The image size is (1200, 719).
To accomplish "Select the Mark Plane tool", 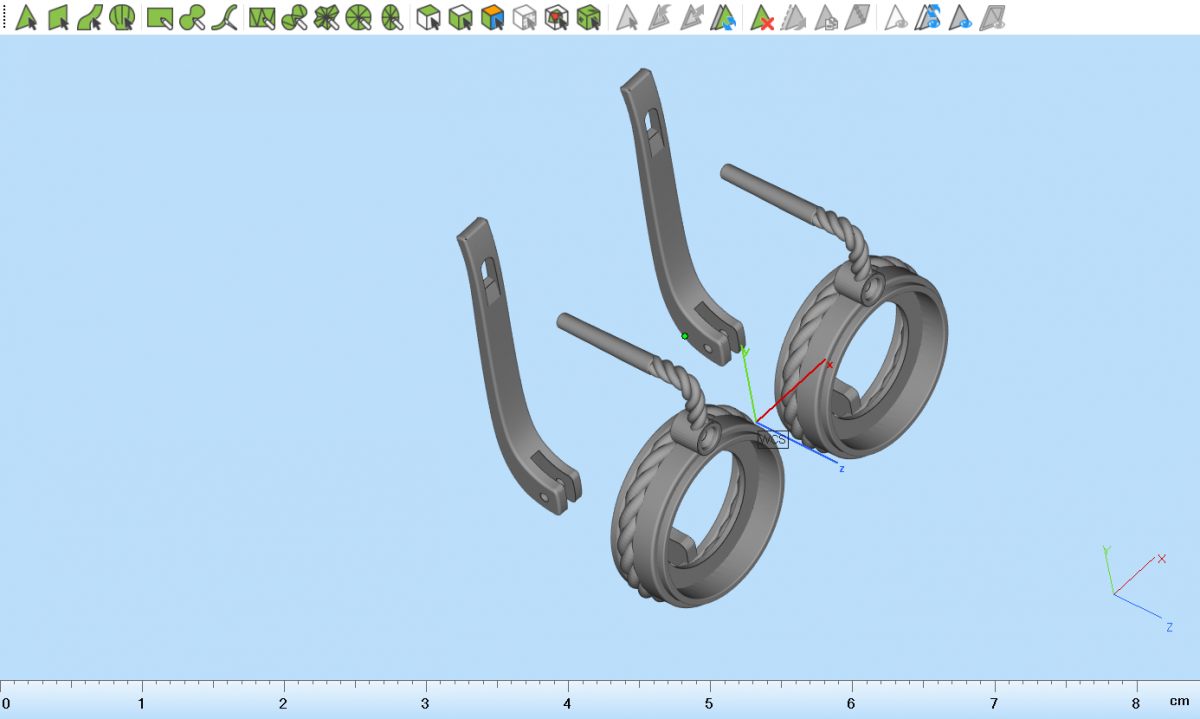I will (59, 17).
